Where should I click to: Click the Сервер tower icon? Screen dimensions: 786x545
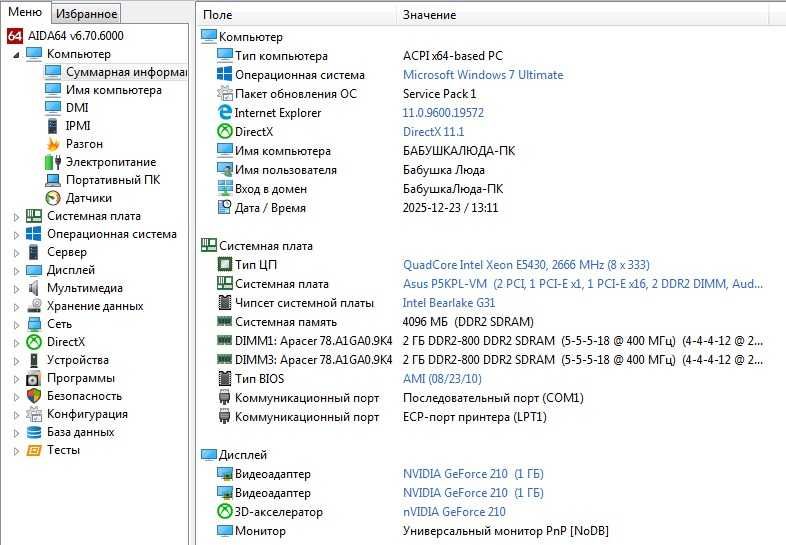pos(34,252)
